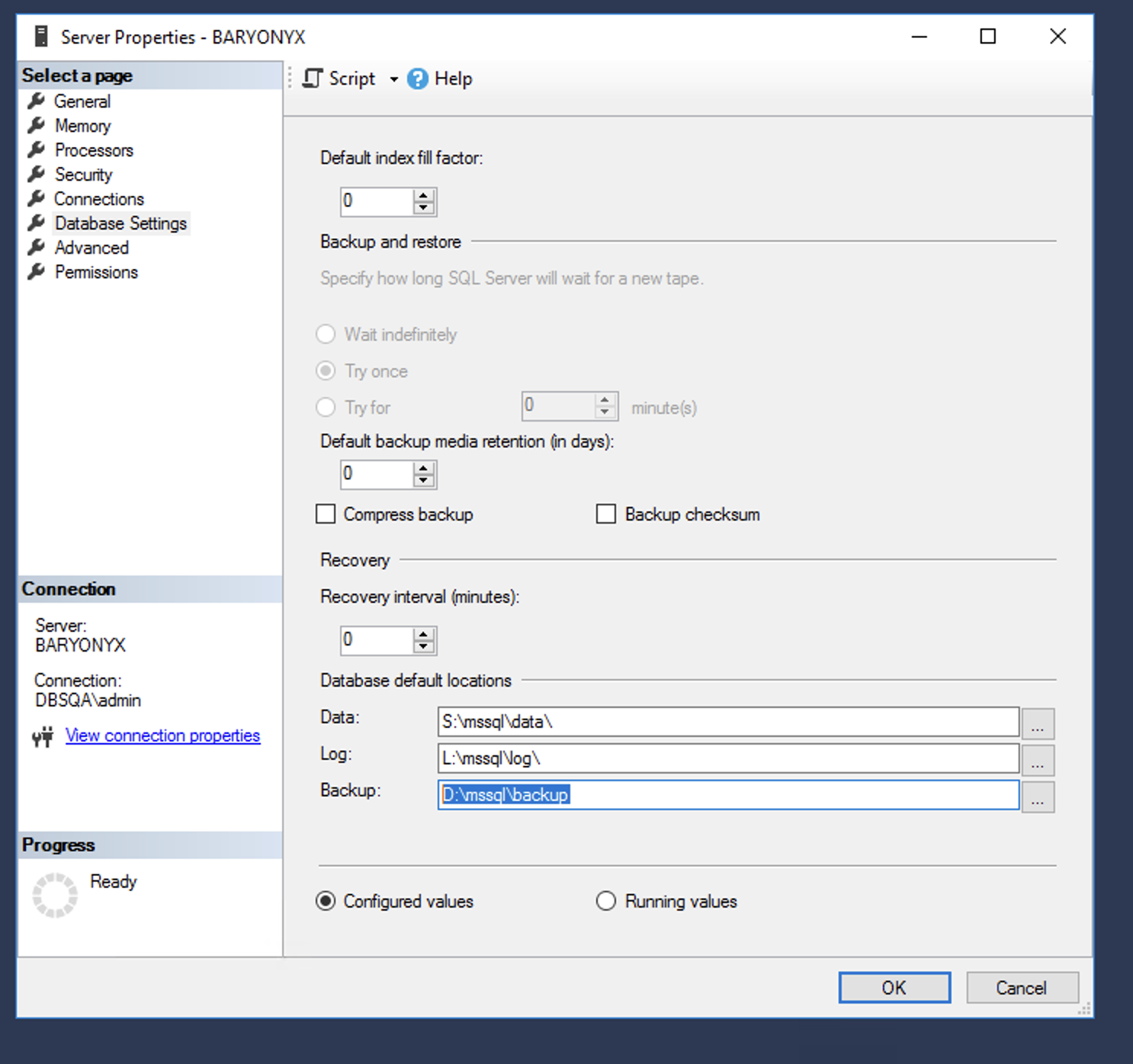1133x1064 pixels.
Task: Click the wrench icon next to Security
Action: pyautogui.click(x=37, y=174)
